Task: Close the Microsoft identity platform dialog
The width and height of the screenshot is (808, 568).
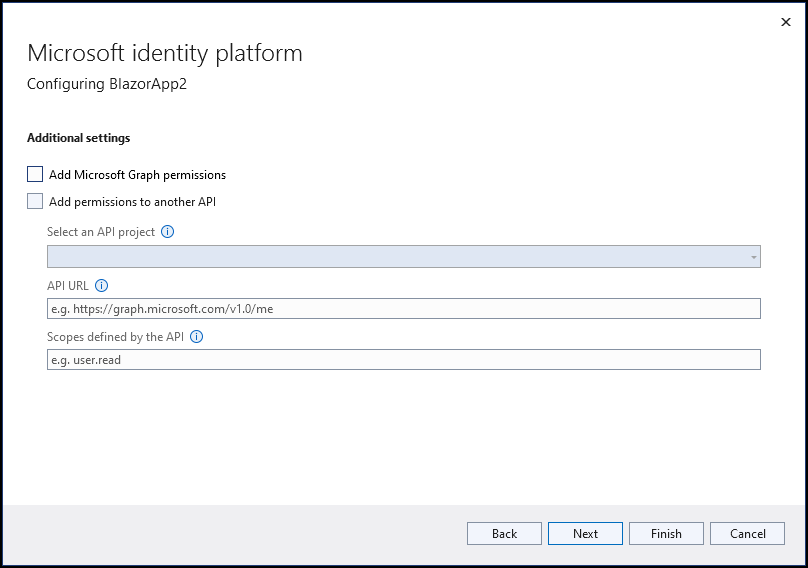Action: coord(785,21)
